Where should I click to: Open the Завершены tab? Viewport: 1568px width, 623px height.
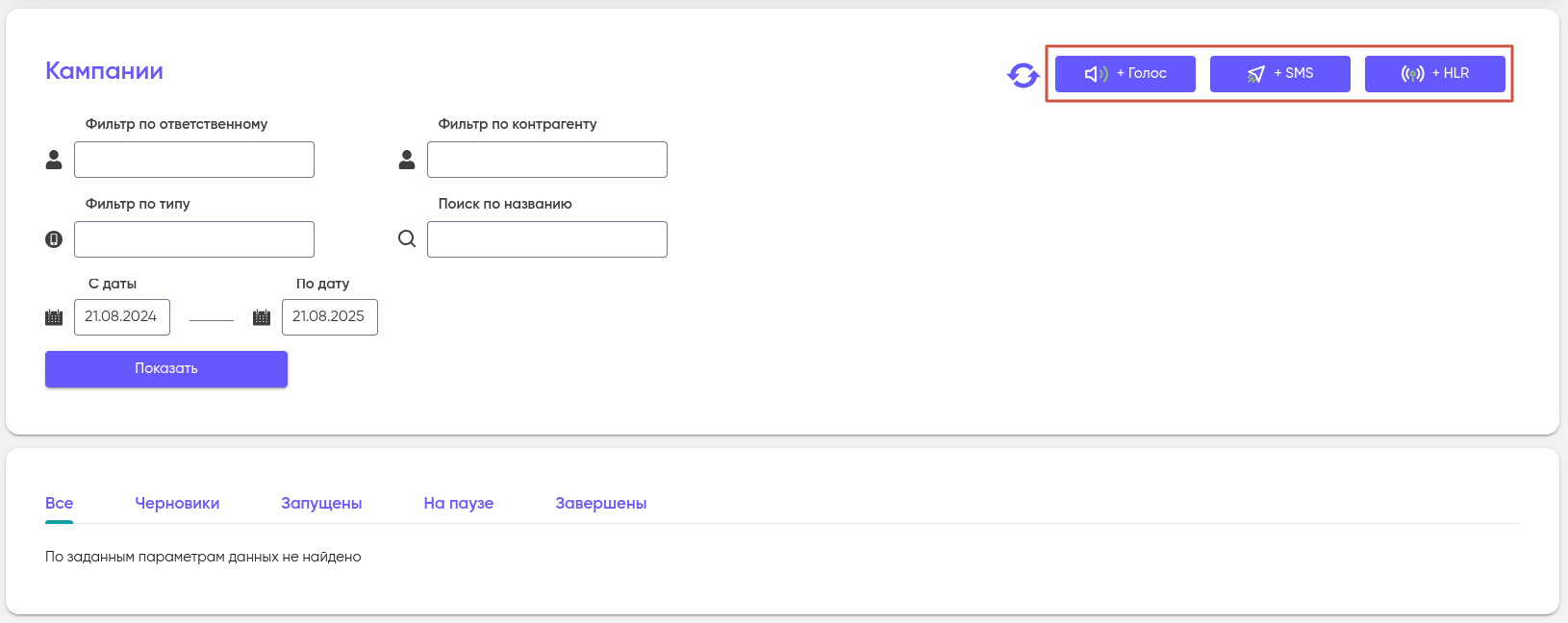click(600, 503)
